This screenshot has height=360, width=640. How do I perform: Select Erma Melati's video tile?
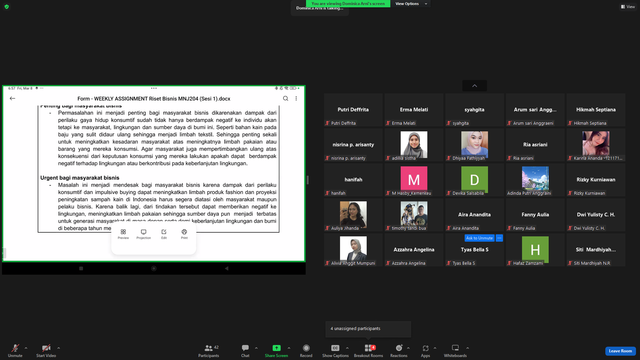tap(413, 110)
